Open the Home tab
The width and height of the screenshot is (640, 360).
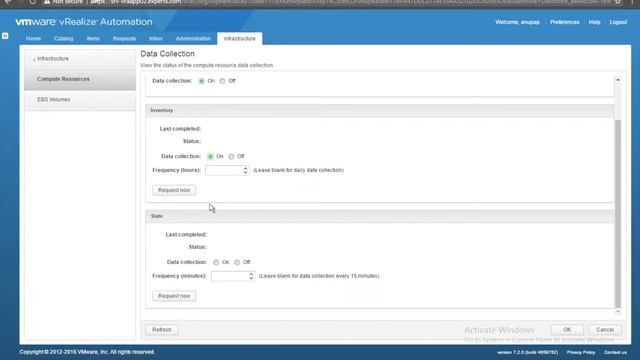pos(33,38)
